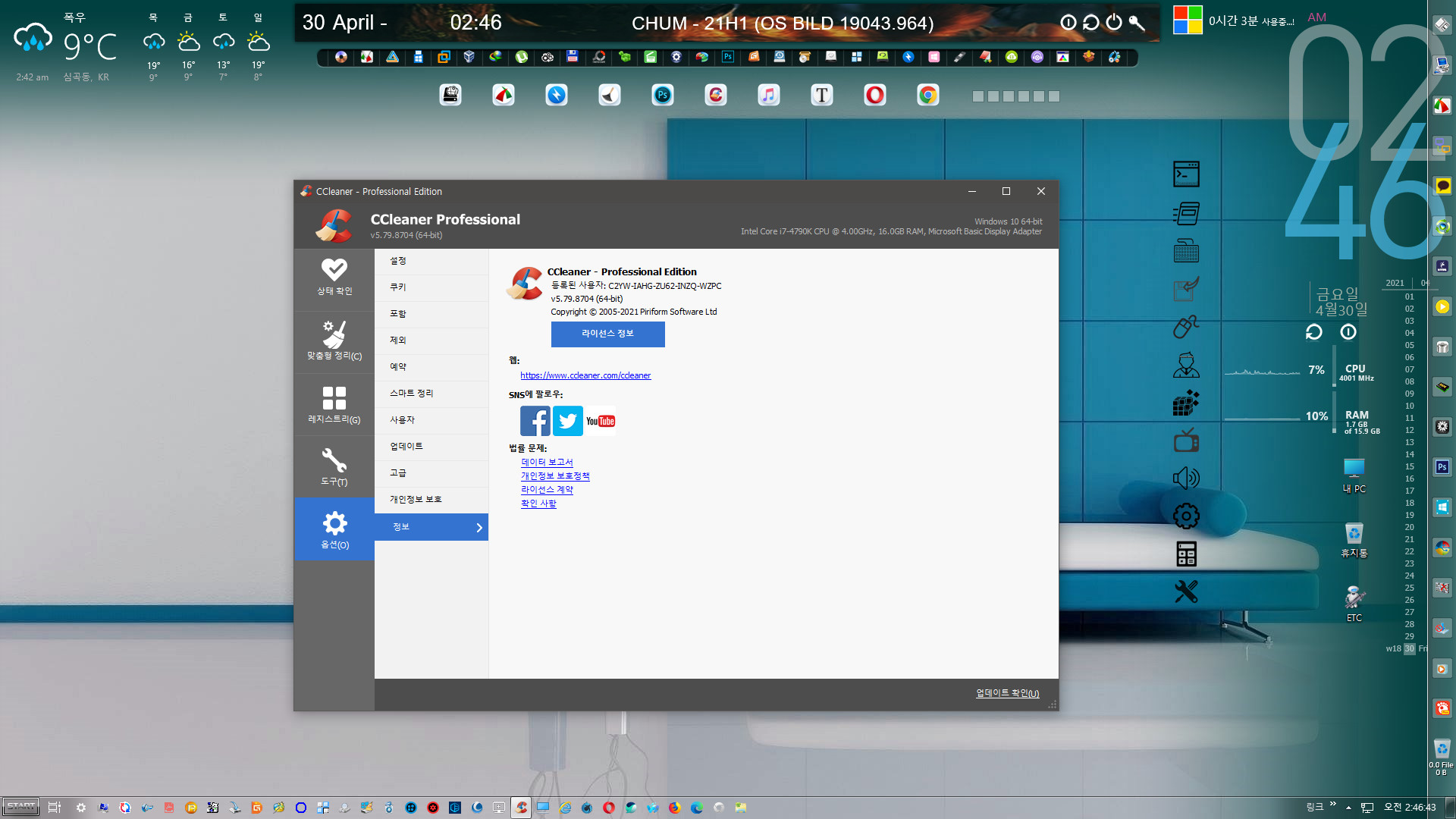Launch the music app from the desktop dock
This screenshot has height=819, width=1456.
coord(769,95)
